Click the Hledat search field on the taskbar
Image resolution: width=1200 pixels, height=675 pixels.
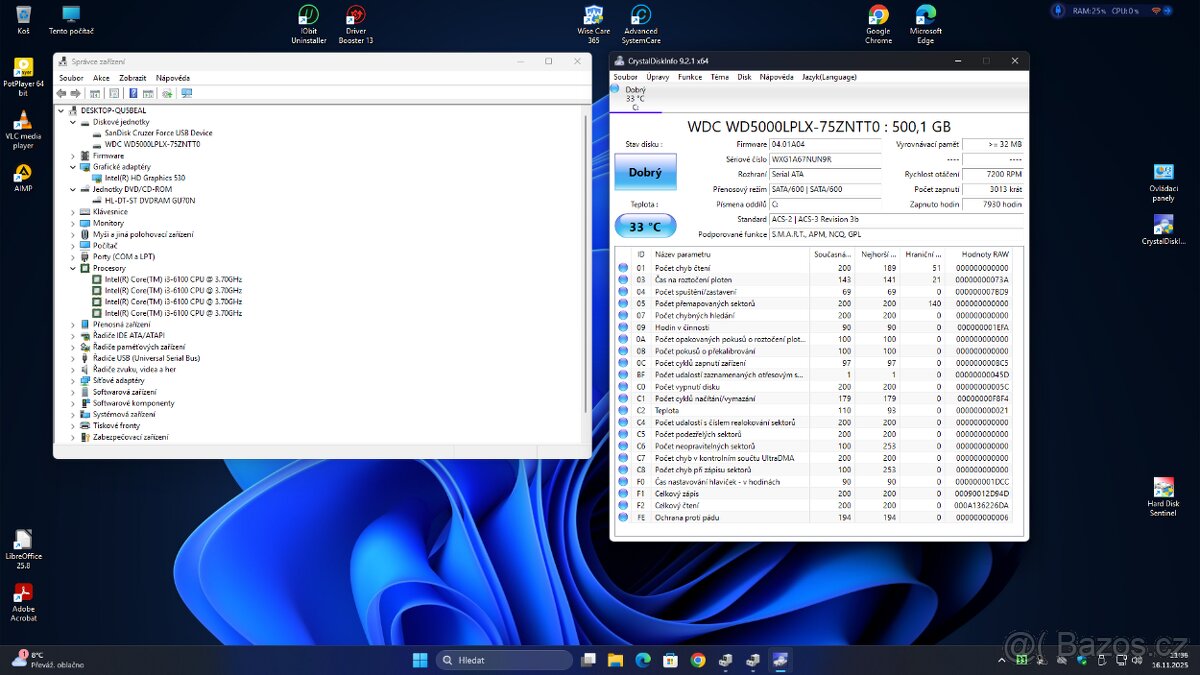point(505,660)
